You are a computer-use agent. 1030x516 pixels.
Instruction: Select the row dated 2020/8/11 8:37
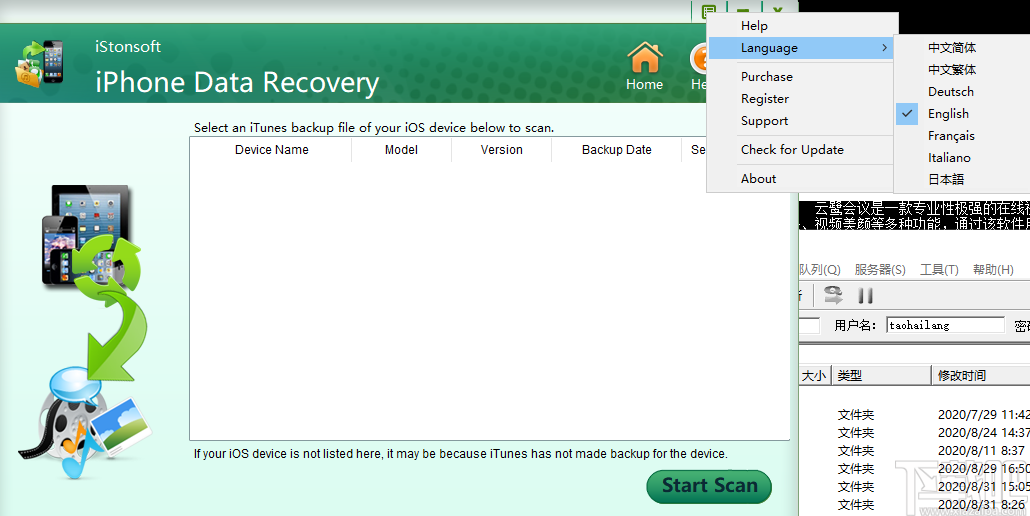point(914,451)
